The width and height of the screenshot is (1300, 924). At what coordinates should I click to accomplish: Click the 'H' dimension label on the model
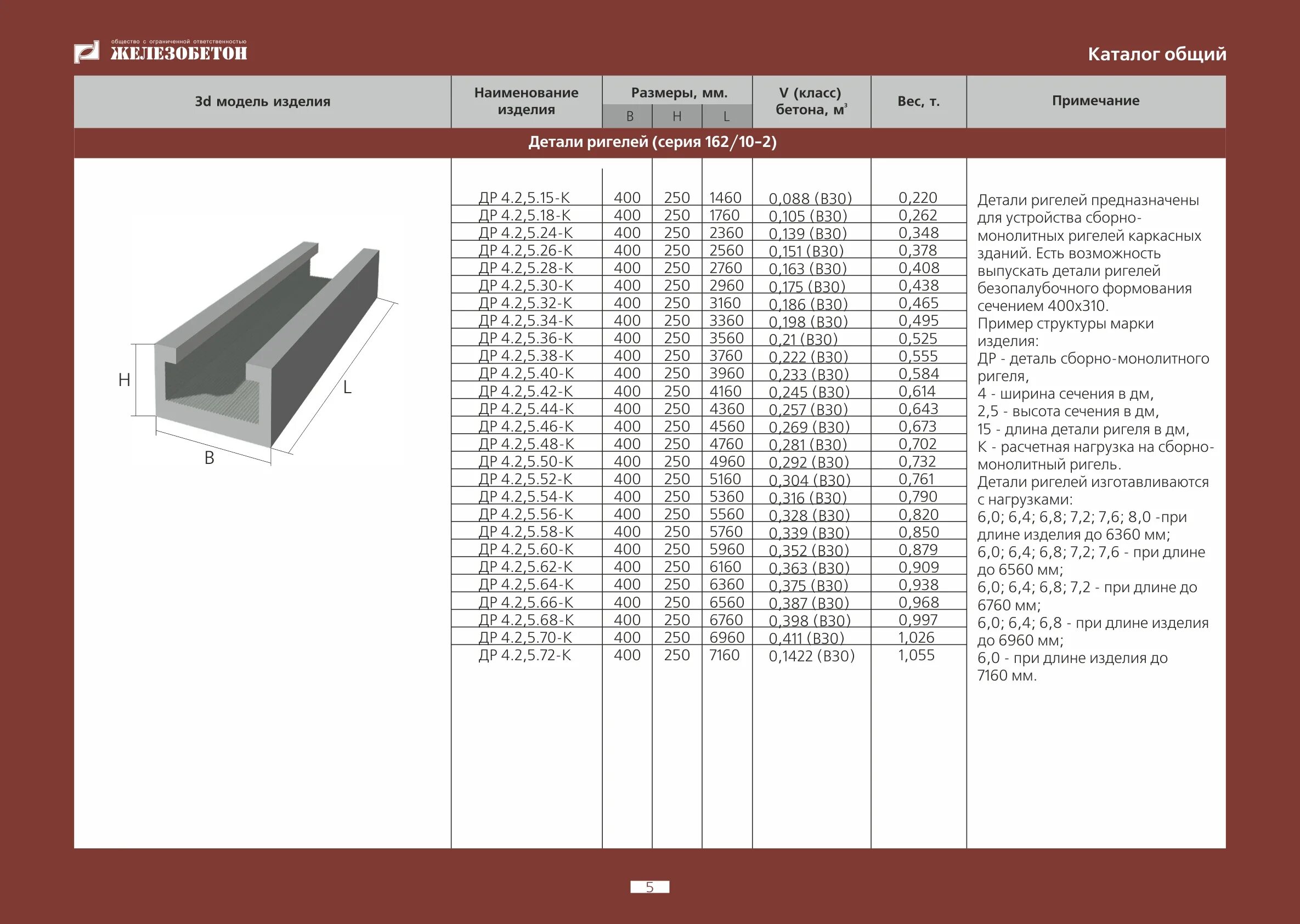click(x=124, y=379)
